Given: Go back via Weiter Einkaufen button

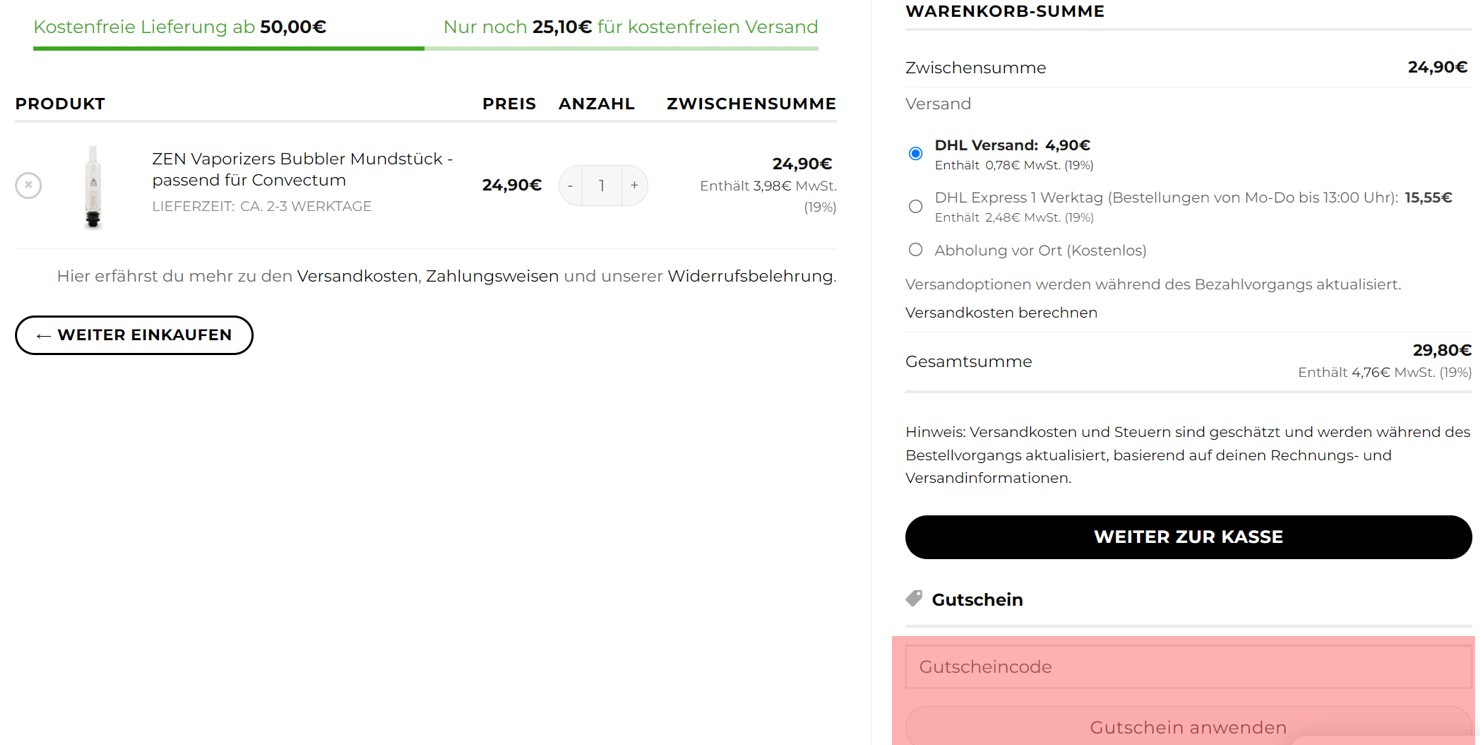Looking at the screenshot, I should 134,335.
